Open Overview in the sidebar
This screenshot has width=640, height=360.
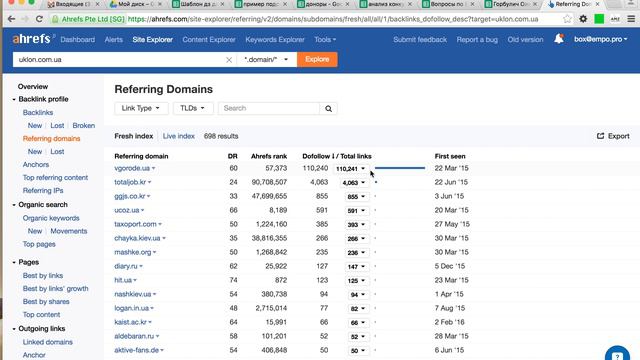[33, 87]
